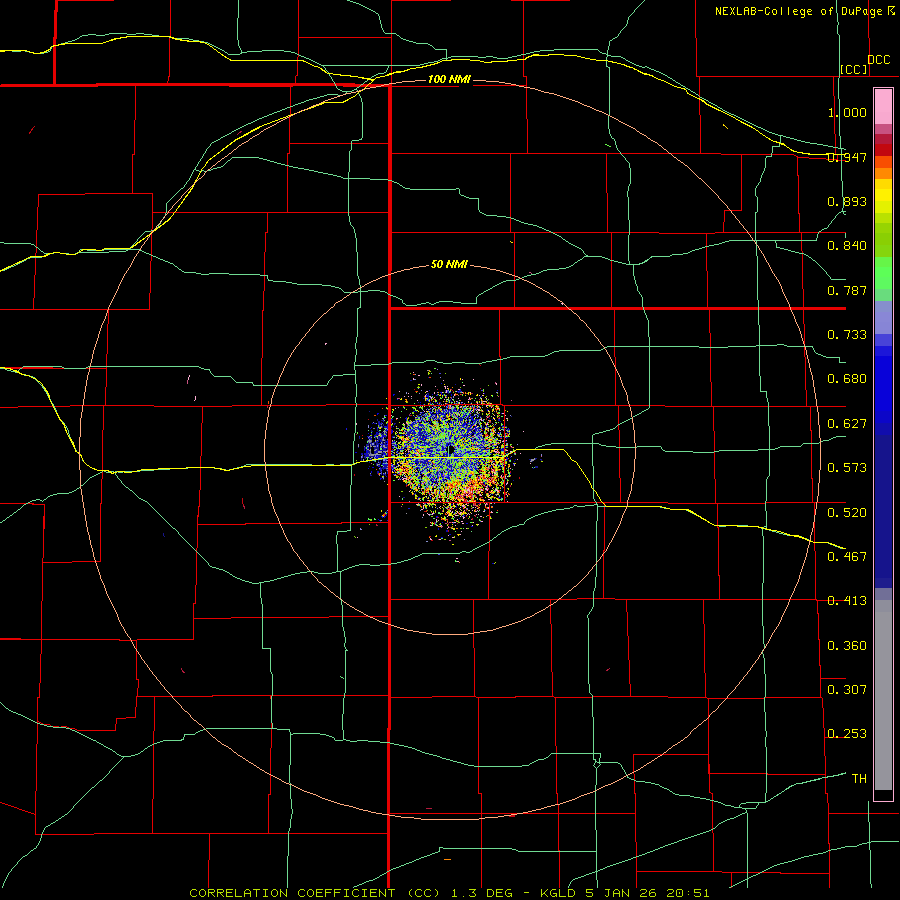Click the 0.893 scale value
Image resolution: width=900 pixels, height=900 pixels.
pyautogui.click(x=847, y=201)
